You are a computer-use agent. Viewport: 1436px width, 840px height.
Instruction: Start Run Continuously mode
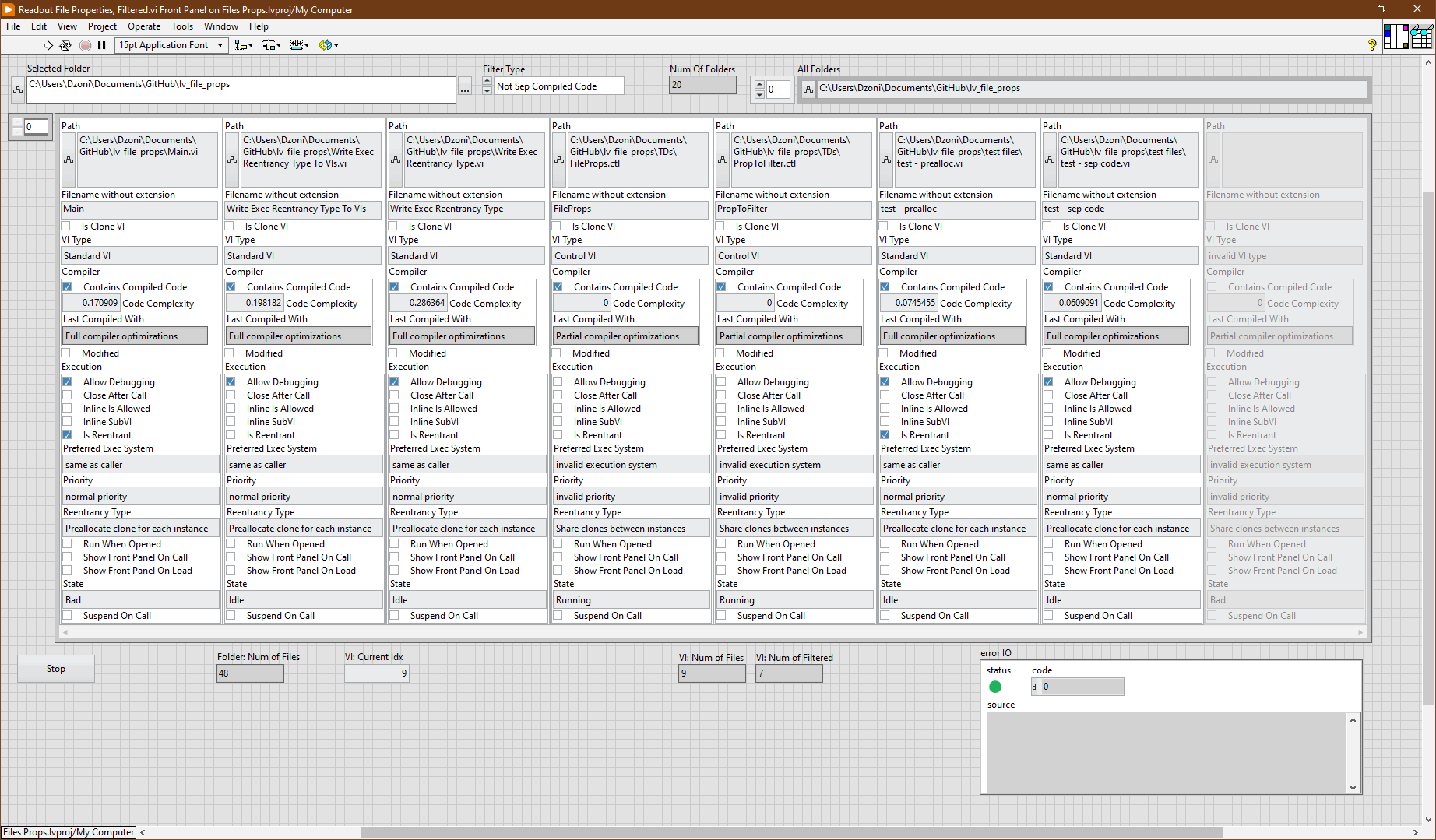point(65,45)
